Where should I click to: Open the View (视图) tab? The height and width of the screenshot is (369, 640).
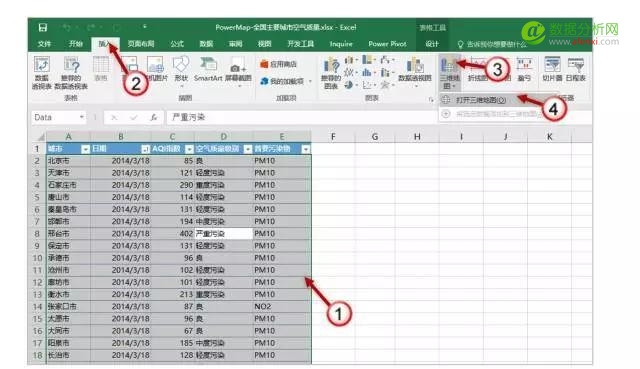pos(264,44)
